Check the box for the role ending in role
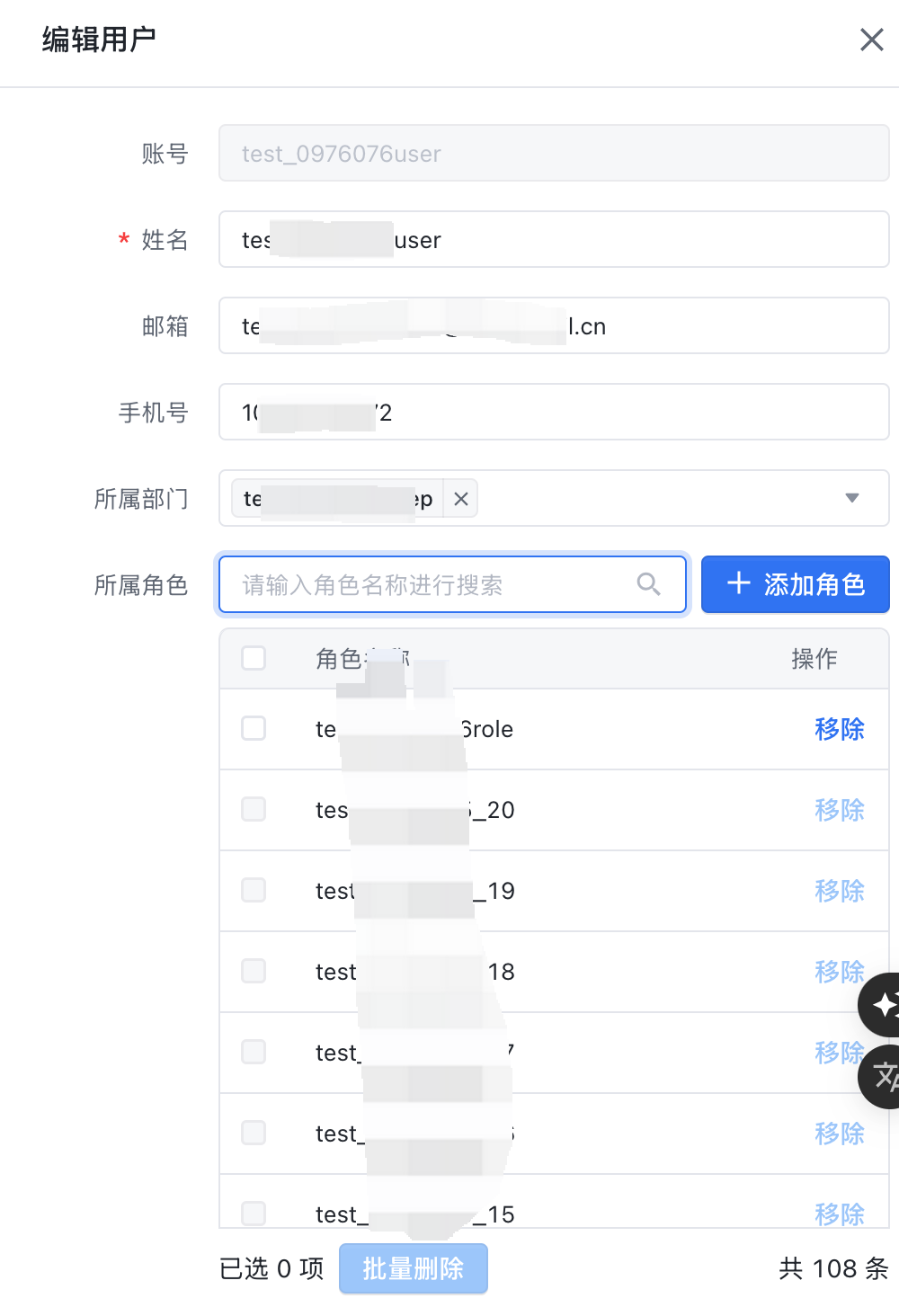The width and height of the screenshot is (899, 1316). 254,728
